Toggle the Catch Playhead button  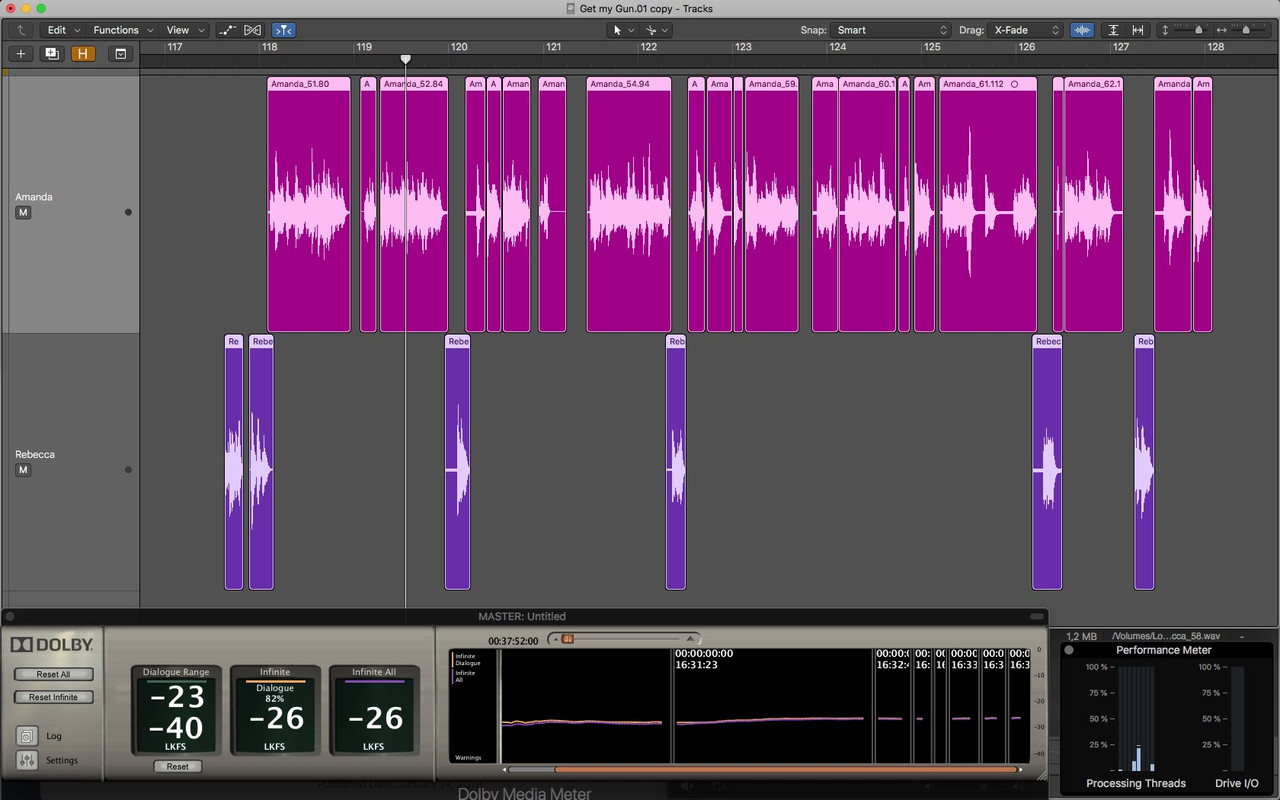[x=284, y=30]
